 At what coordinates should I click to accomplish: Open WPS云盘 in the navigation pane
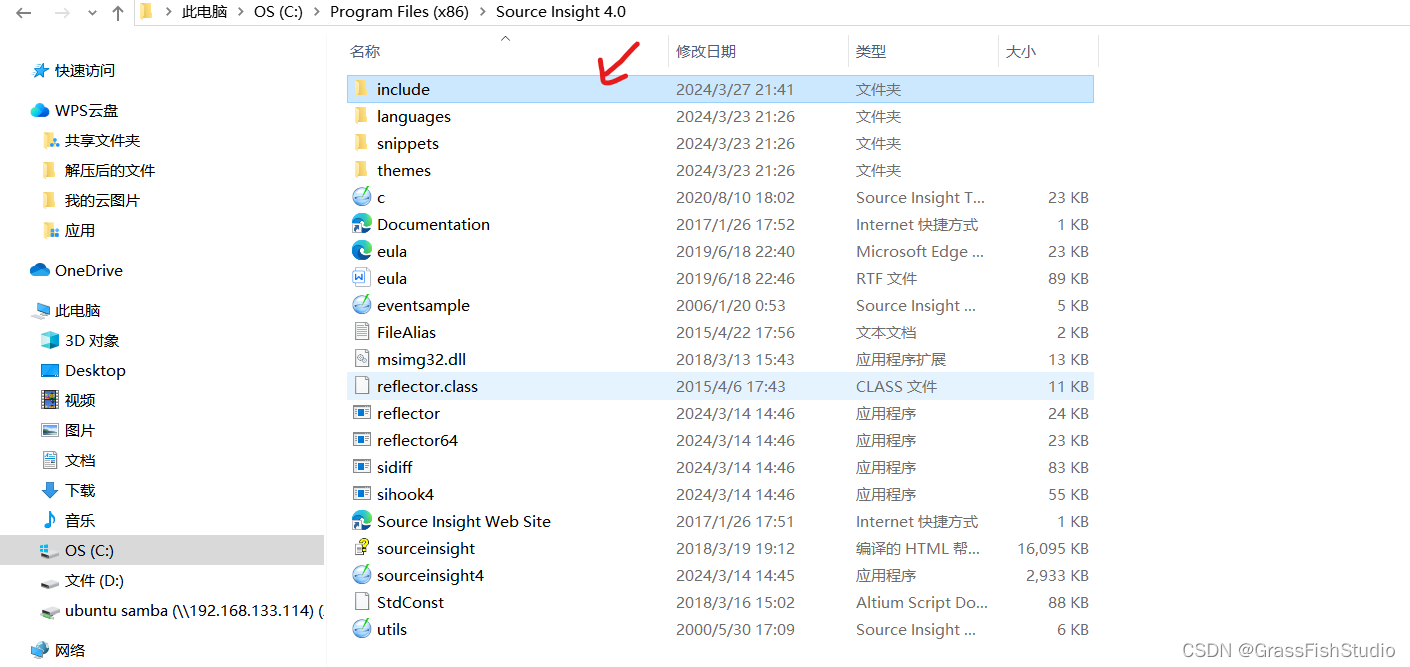(86, 110)
